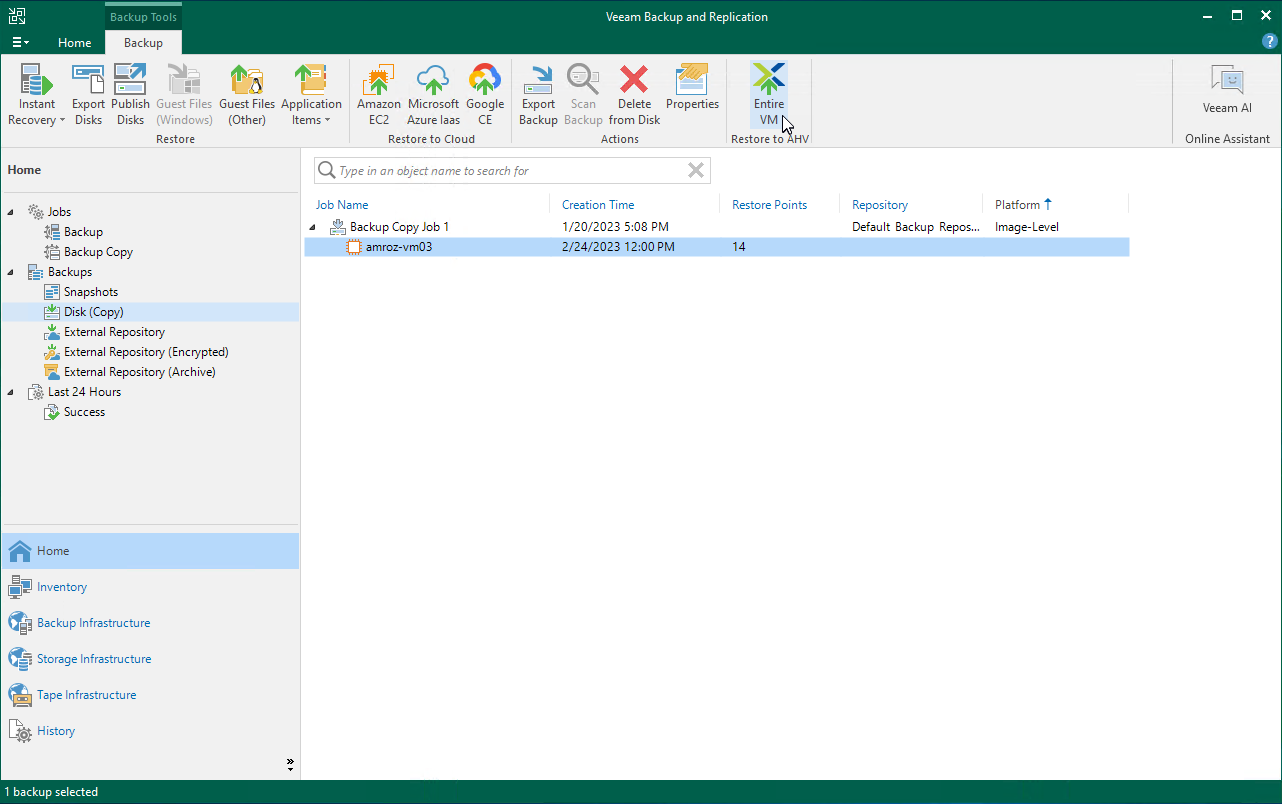
Task: Open the main hamburger menu
Action: [x=20, y=43]
